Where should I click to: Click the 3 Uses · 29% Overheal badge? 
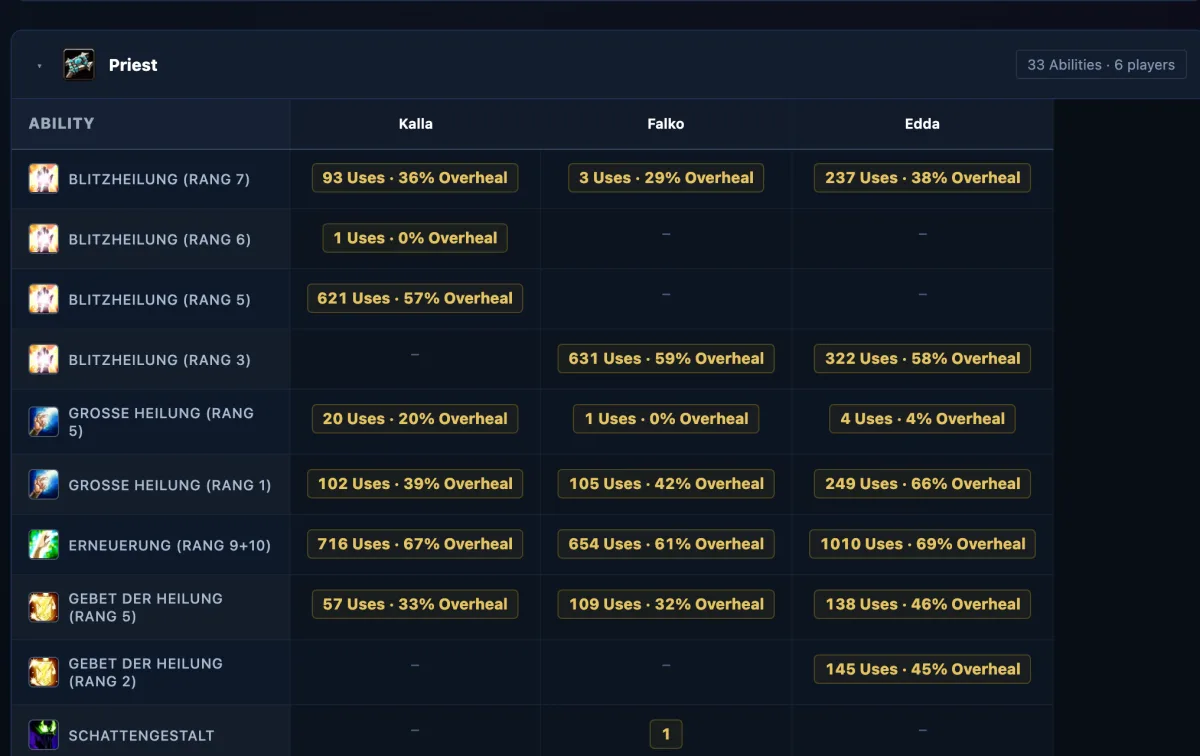pos(666,178)
